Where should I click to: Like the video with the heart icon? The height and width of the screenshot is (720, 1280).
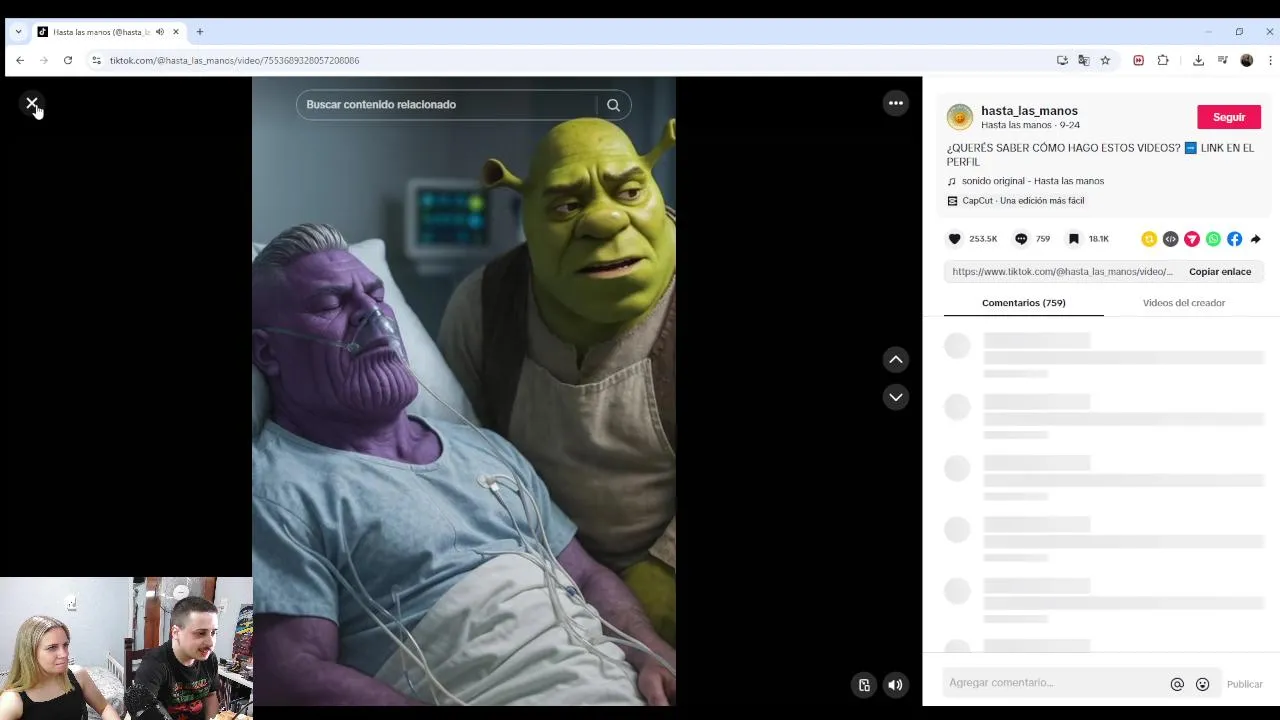coord(955,239)
